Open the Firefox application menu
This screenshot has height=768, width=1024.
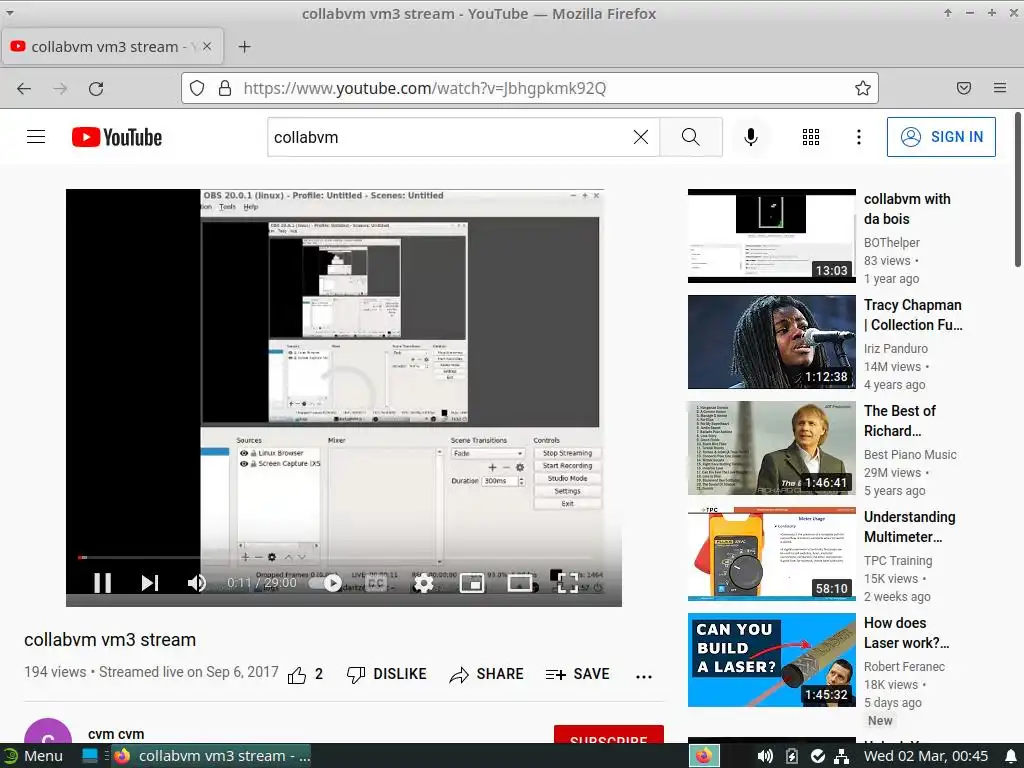click(x=1000, y=88)
